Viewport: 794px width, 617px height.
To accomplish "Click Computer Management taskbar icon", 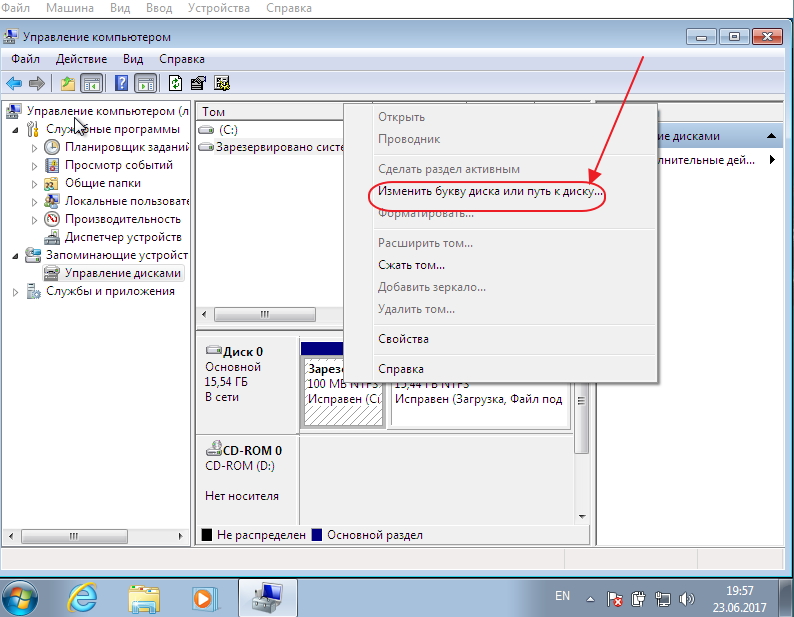I will click(267, 599).
